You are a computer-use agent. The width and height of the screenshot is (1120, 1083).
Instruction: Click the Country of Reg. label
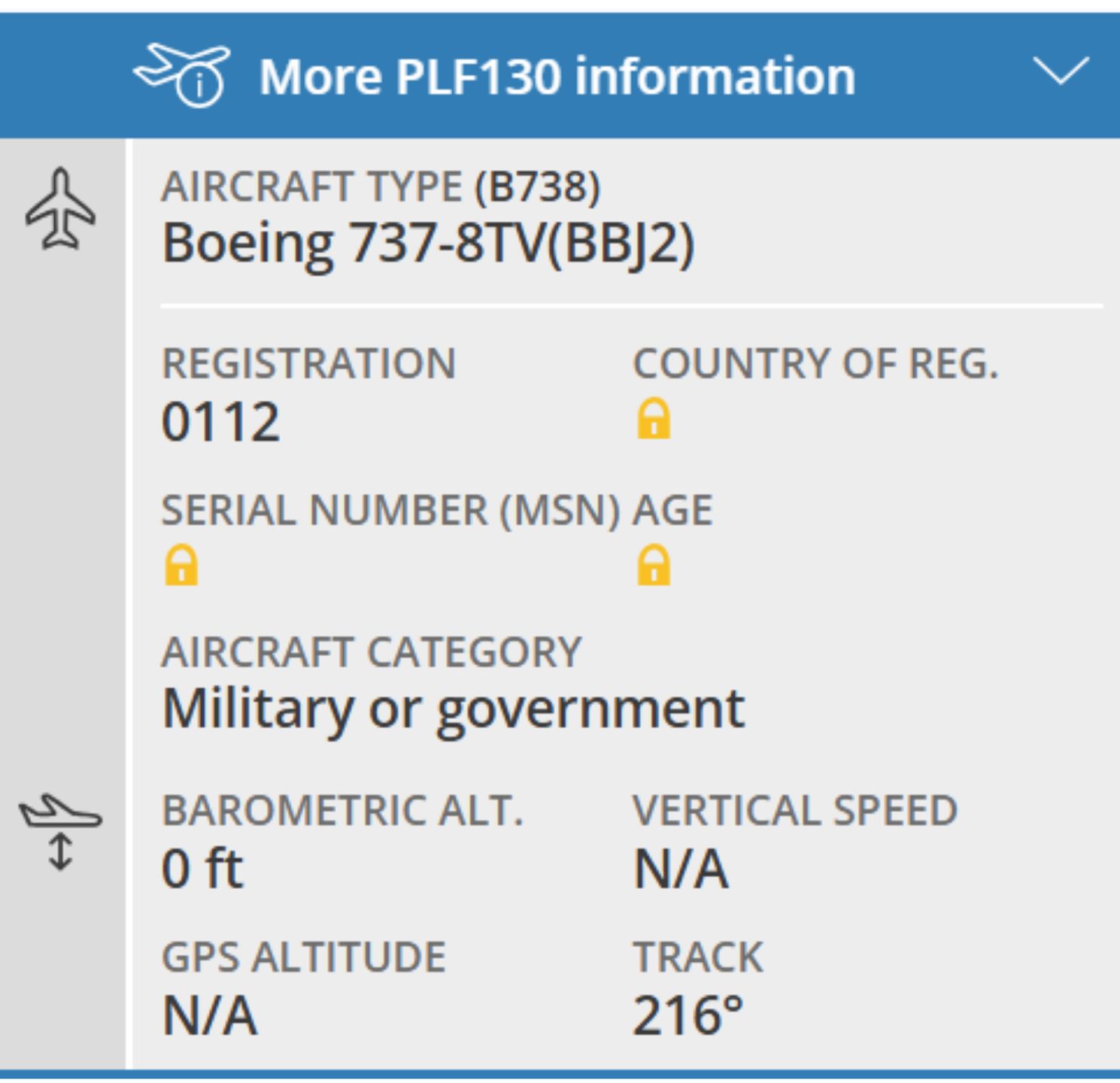pyautogui.click(x=815, y=364)
